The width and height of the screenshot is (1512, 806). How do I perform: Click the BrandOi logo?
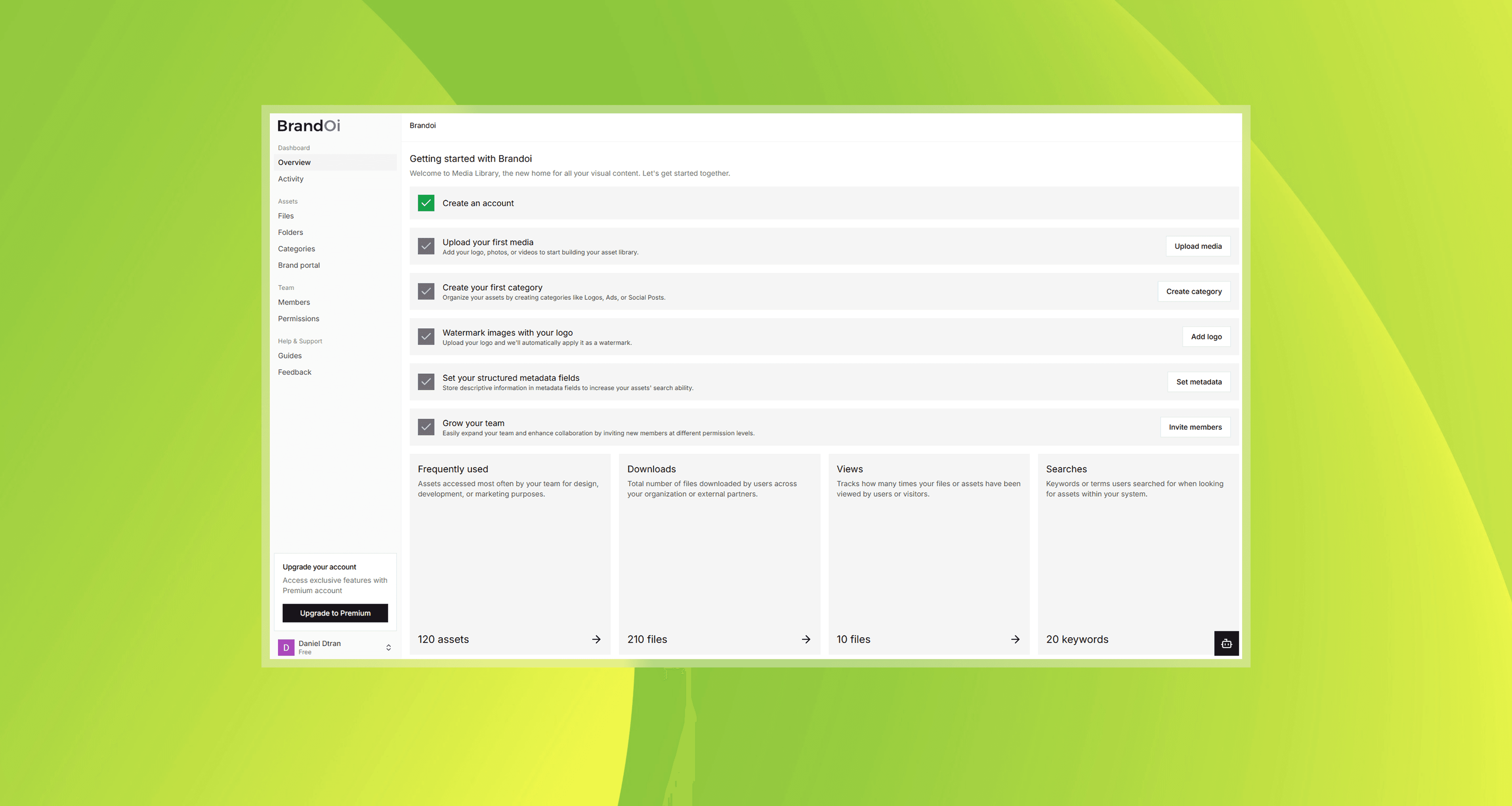tap(308, 126)
